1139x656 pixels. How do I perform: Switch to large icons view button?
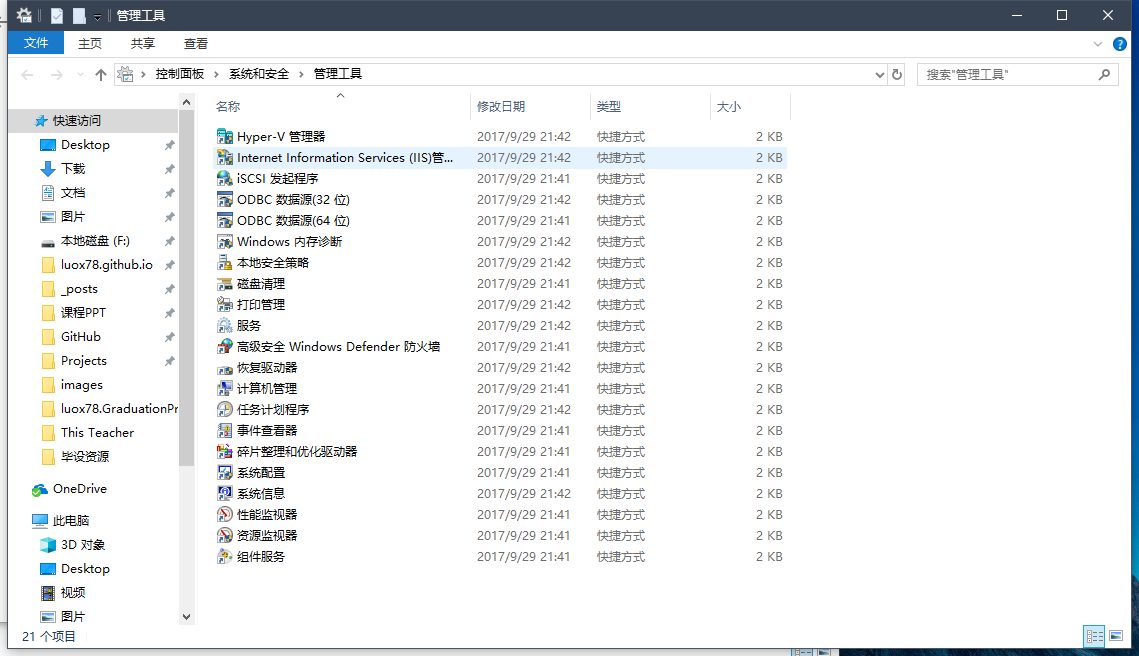(x=1116, y=636)
